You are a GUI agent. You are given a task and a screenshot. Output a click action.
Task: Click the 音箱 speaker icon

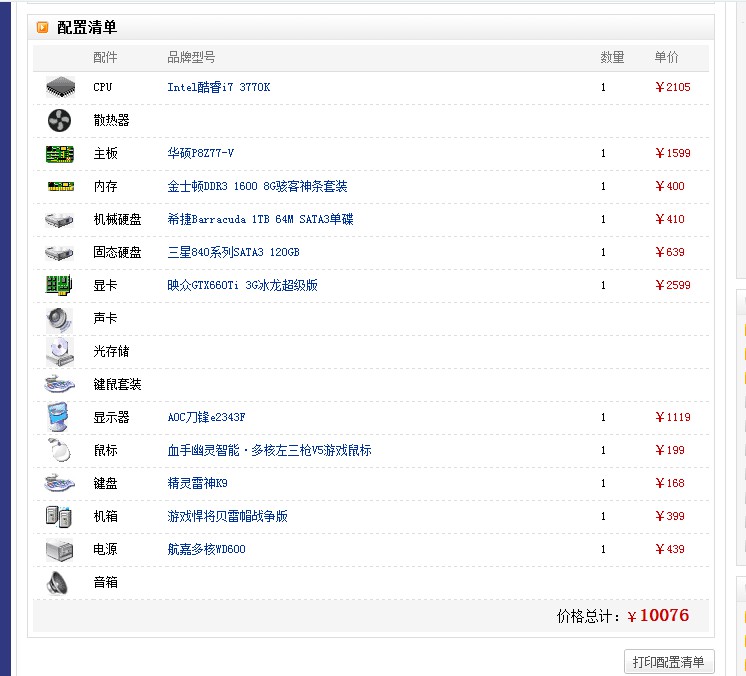(58, 583)
